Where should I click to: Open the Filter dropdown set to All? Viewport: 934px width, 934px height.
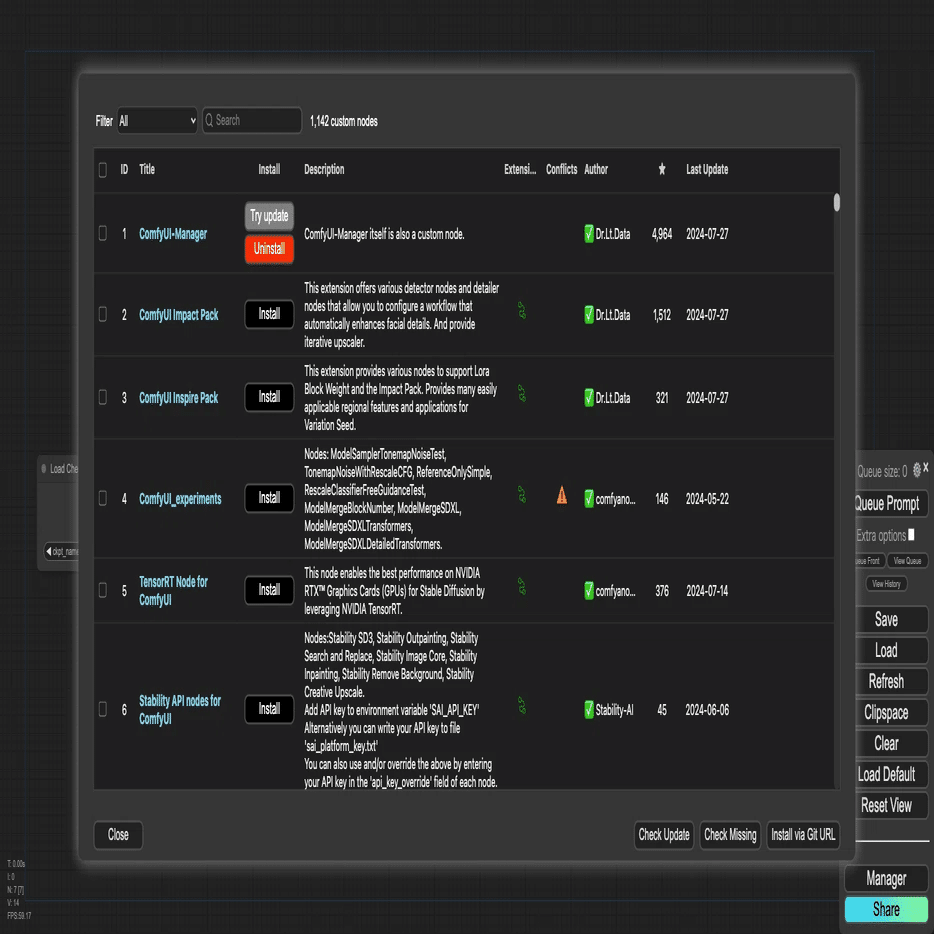(157, 121)
